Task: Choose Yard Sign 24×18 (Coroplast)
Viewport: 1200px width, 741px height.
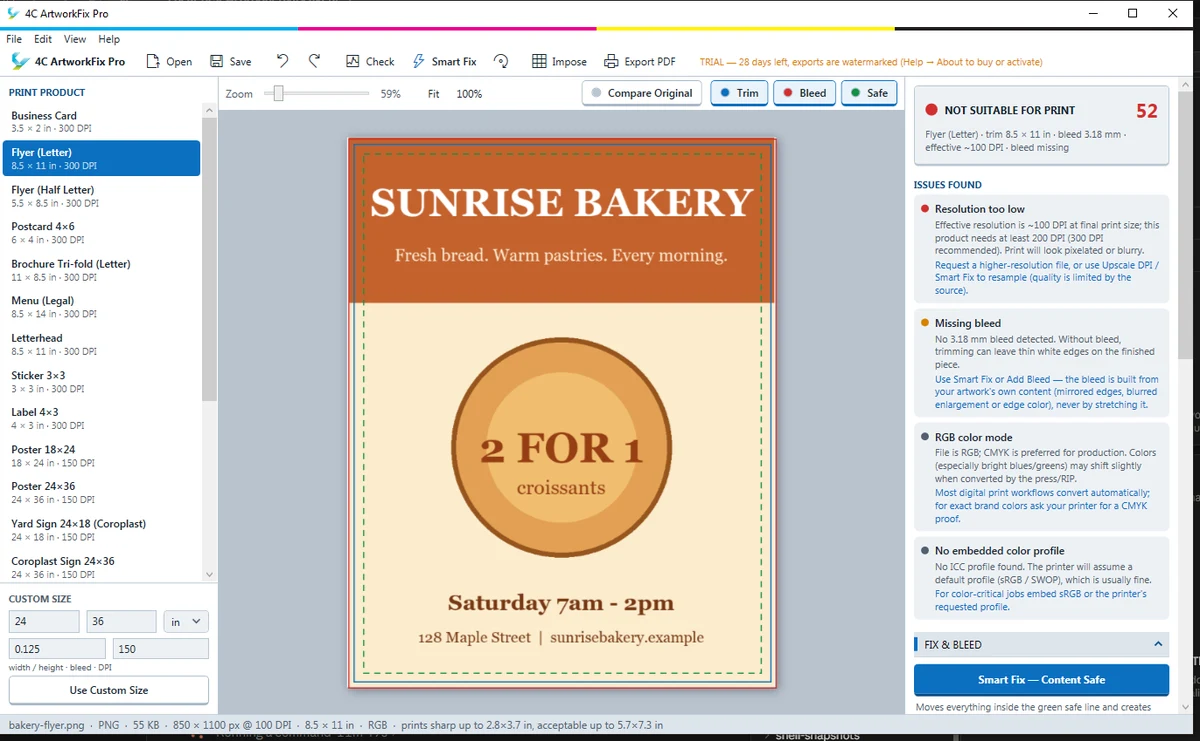Action: pos(101,530)
